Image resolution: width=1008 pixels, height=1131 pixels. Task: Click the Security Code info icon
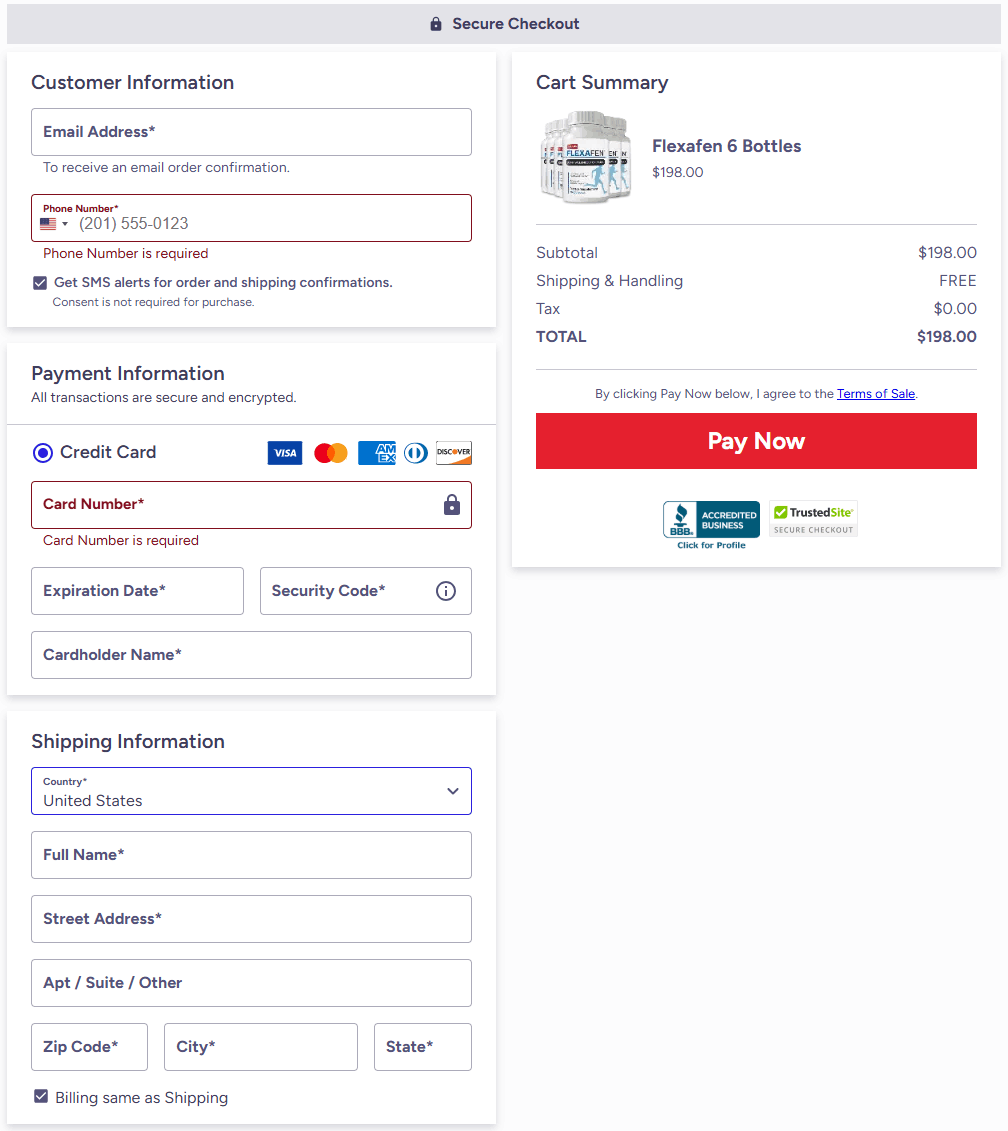pyautogui.click(x=446, y=591)
